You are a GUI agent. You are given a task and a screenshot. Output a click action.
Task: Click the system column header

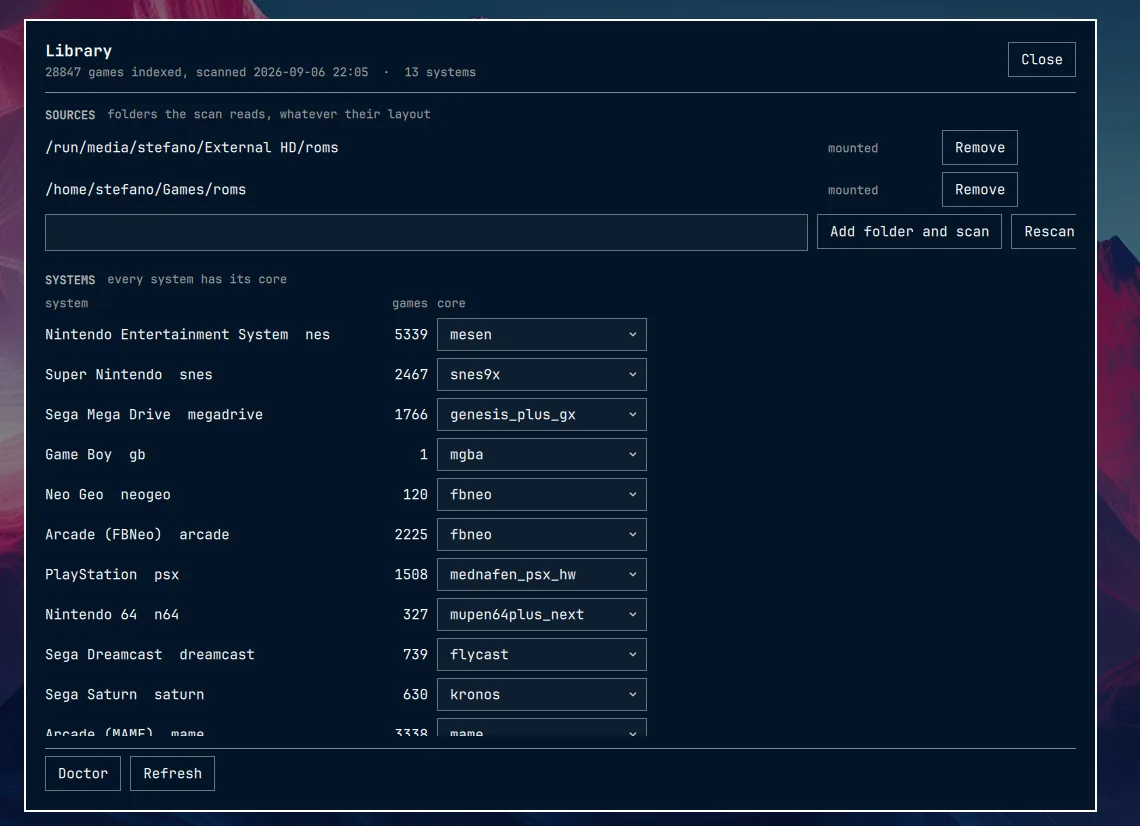click(66, 303)
